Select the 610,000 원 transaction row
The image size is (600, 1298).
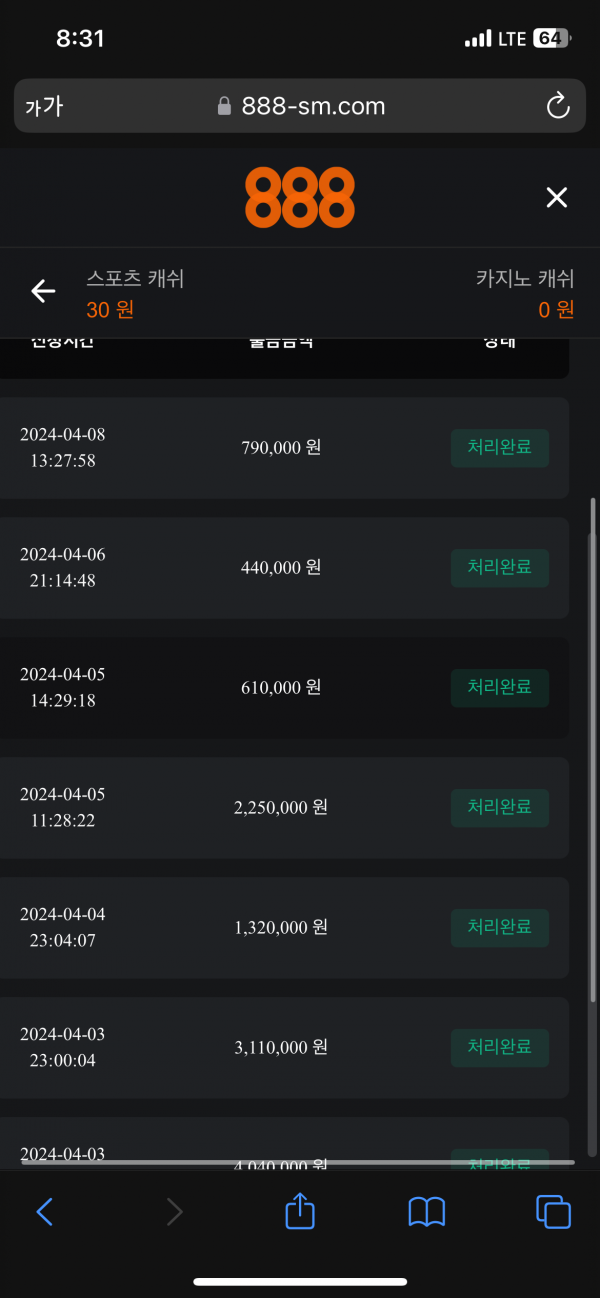coord(281,687)
